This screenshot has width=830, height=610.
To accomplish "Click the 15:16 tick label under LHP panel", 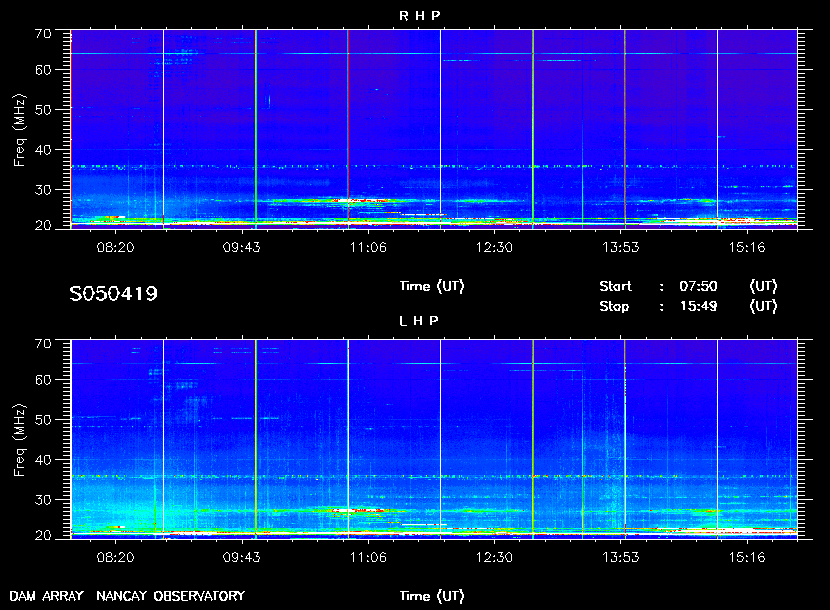I will [x=746, y=558].
